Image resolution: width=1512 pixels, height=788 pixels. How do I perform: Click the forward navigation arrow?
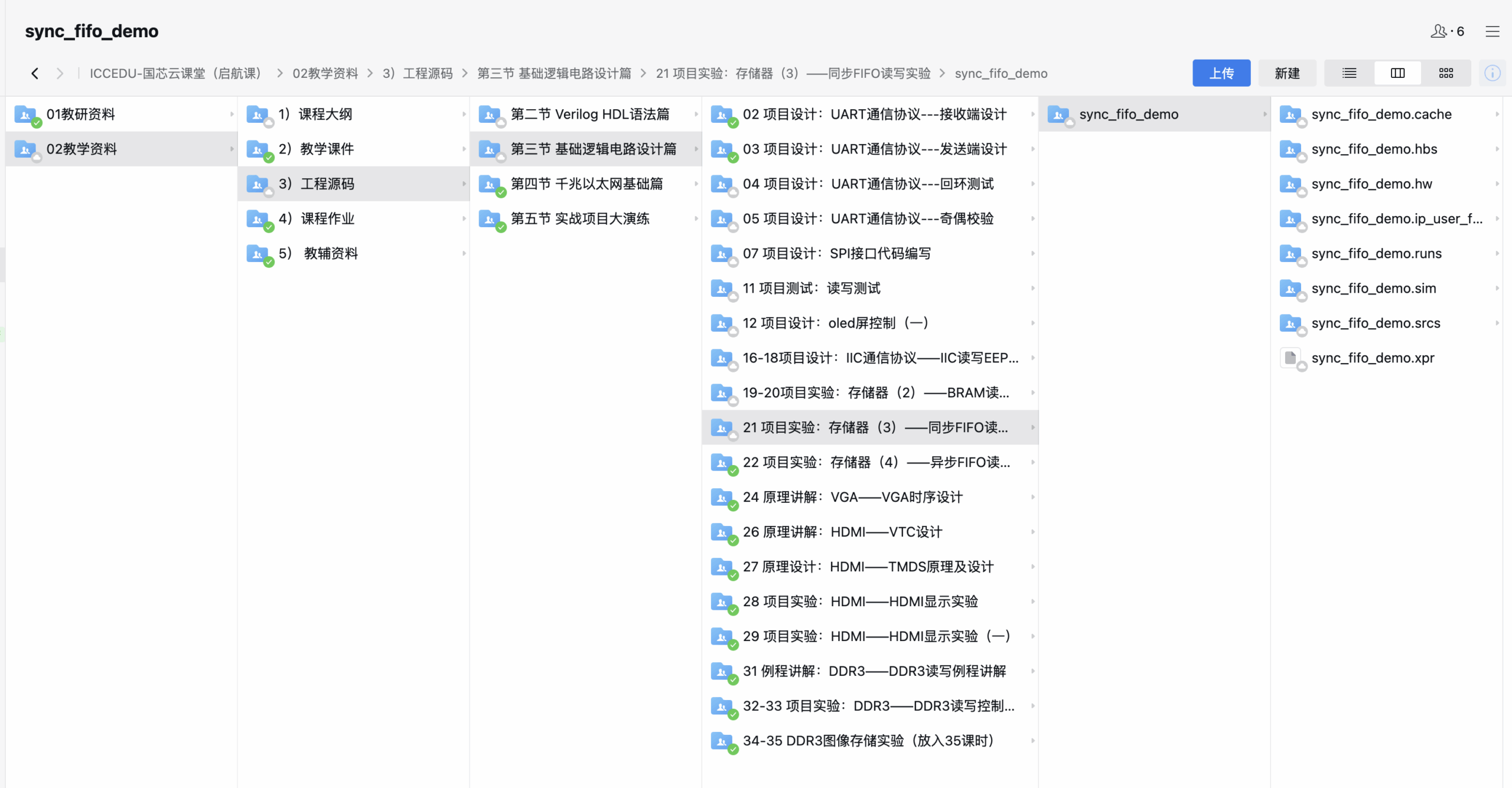click(x=60, y=73)
